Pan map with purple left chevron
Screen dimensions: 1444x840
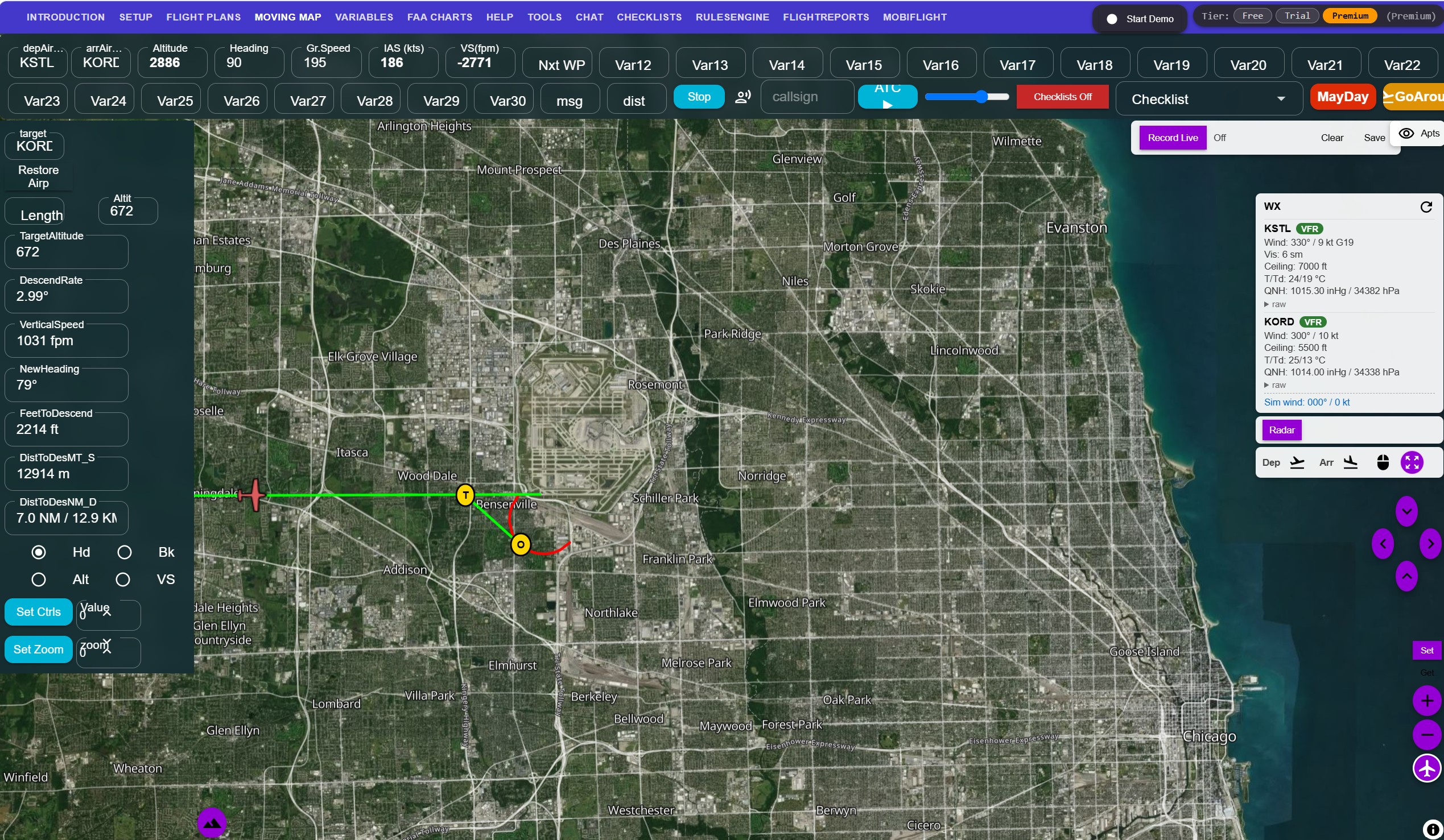tap(1383, 544)
